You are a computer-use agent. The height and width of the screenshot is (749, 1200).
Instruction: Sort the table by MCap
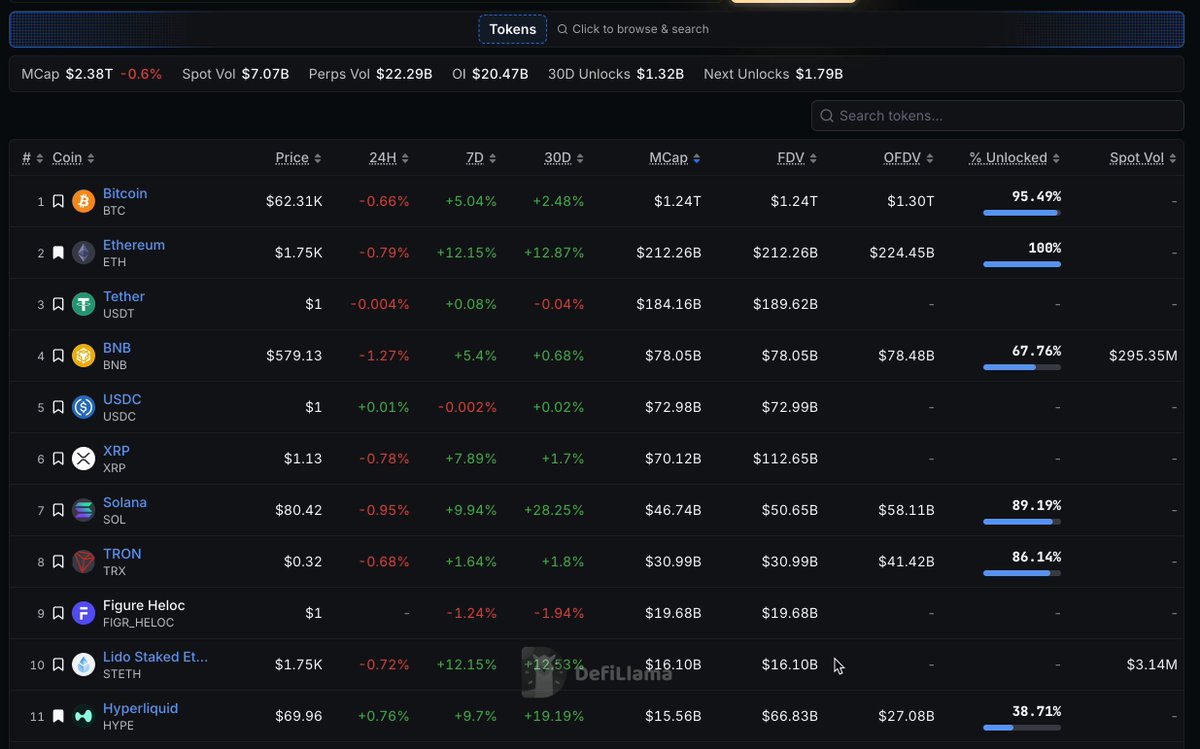point(674,158)
